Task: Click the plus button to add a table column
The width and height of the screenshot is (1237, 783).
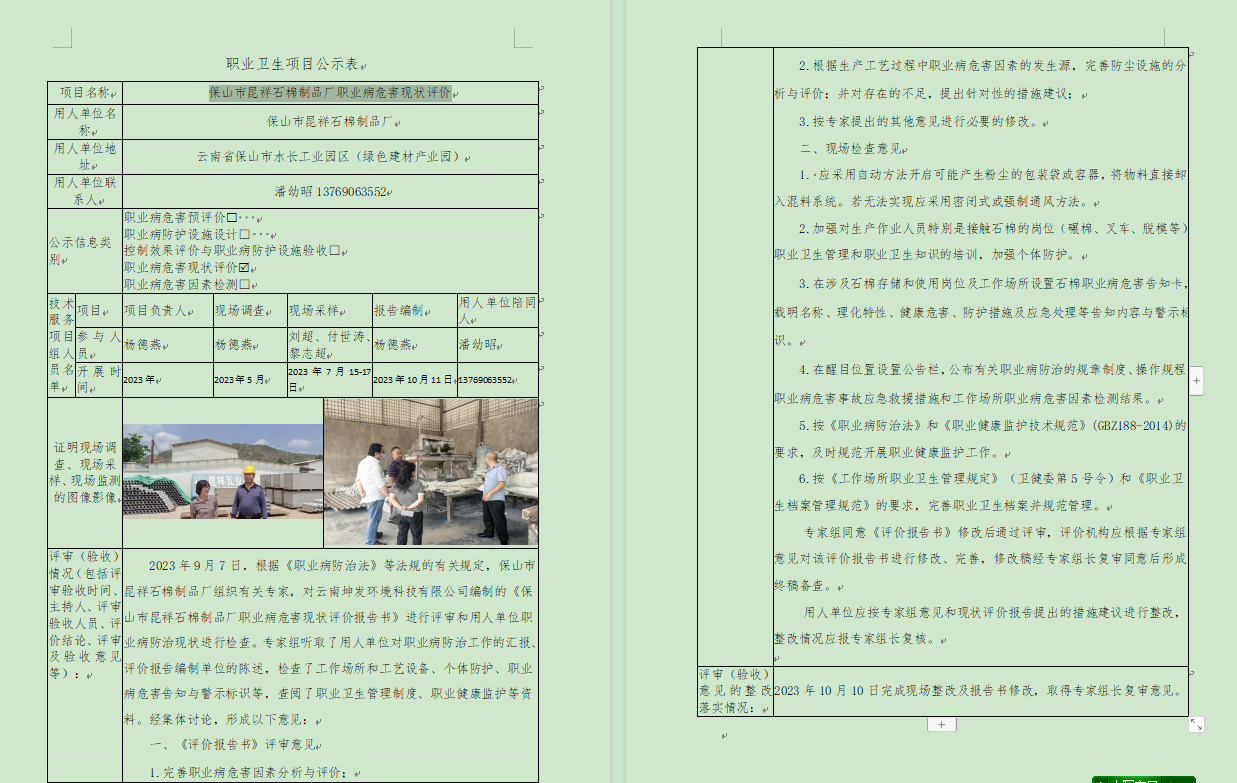Action: [1197, 380]
